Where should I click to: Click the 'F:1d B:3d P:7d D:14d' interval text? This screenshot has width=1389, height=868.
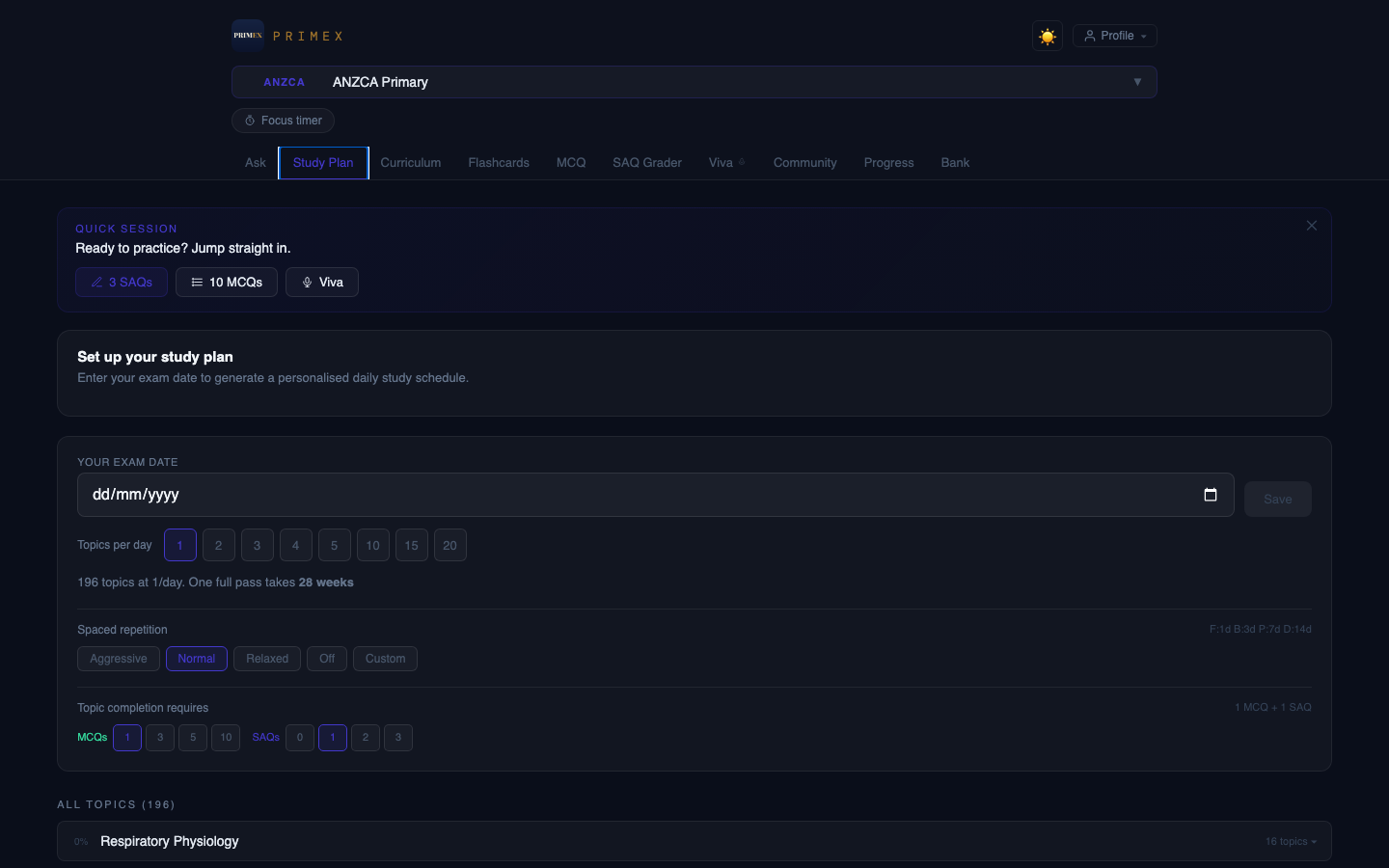(x=1261, y=629)
